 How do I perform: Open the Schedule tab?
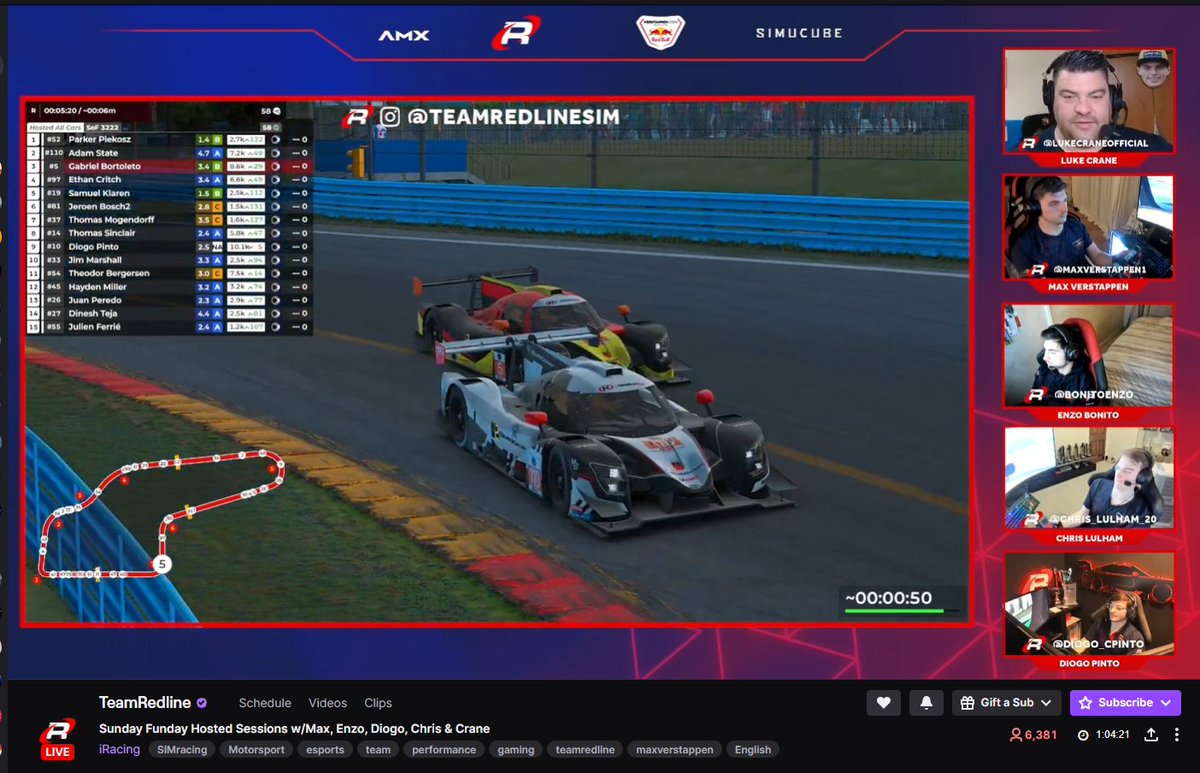pyautogui.click(x=265, y=703)
